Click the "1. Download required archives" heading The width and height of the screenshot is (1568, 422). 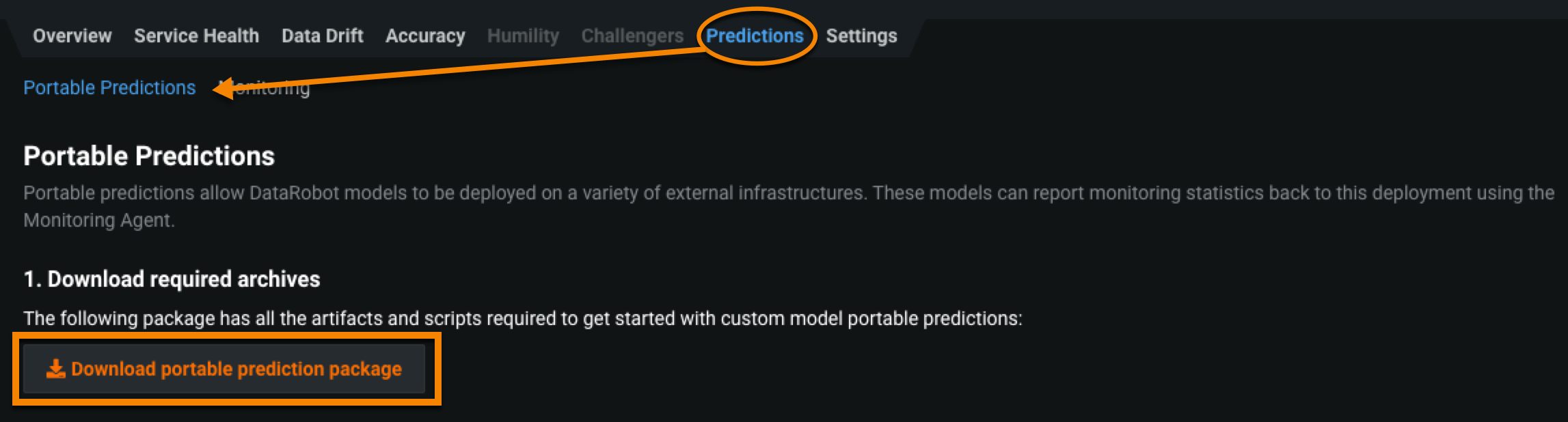coord(172,279)
